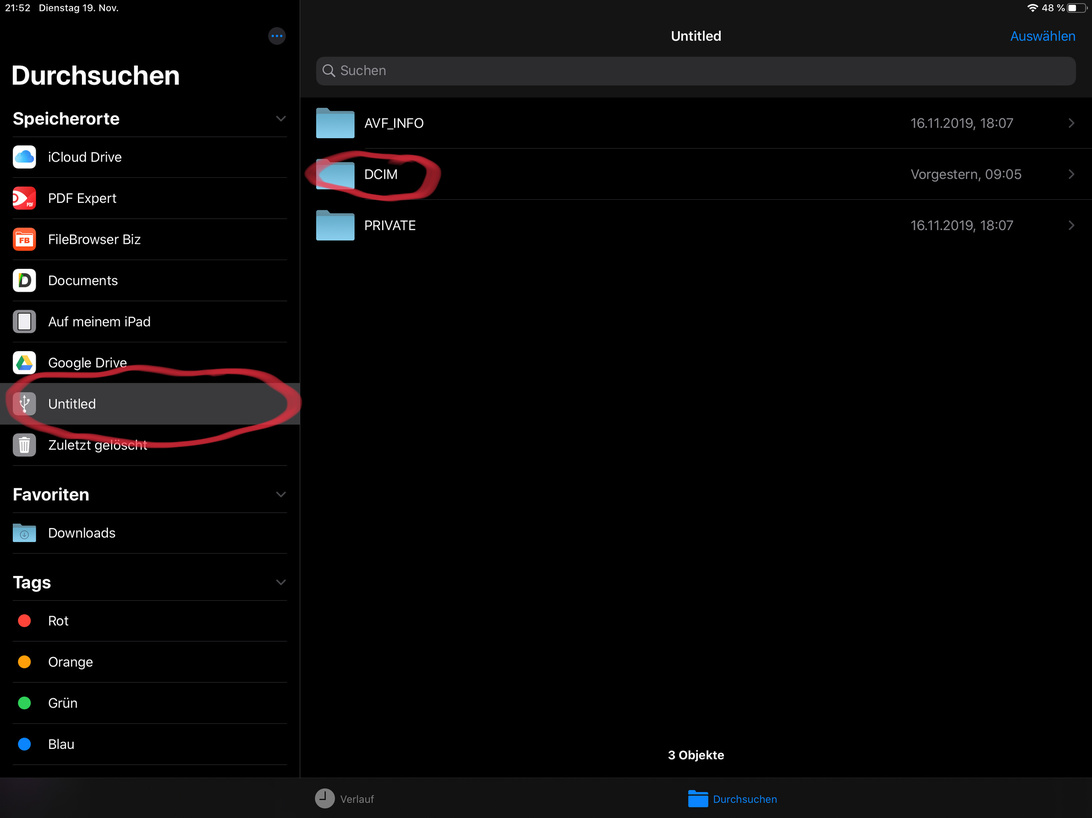The height and width of the screenshot is (818, 1092).
Task: Click the sidebar more options ellipsis
Action: [x=277, y=36]
